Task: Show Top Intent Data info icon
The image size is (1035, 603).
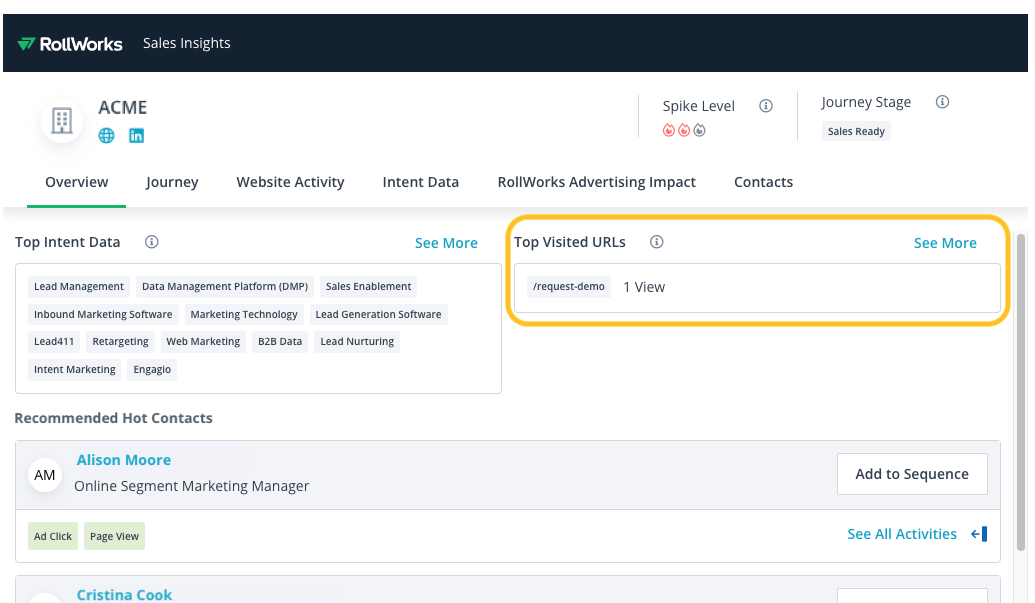Action: point(152,241)
